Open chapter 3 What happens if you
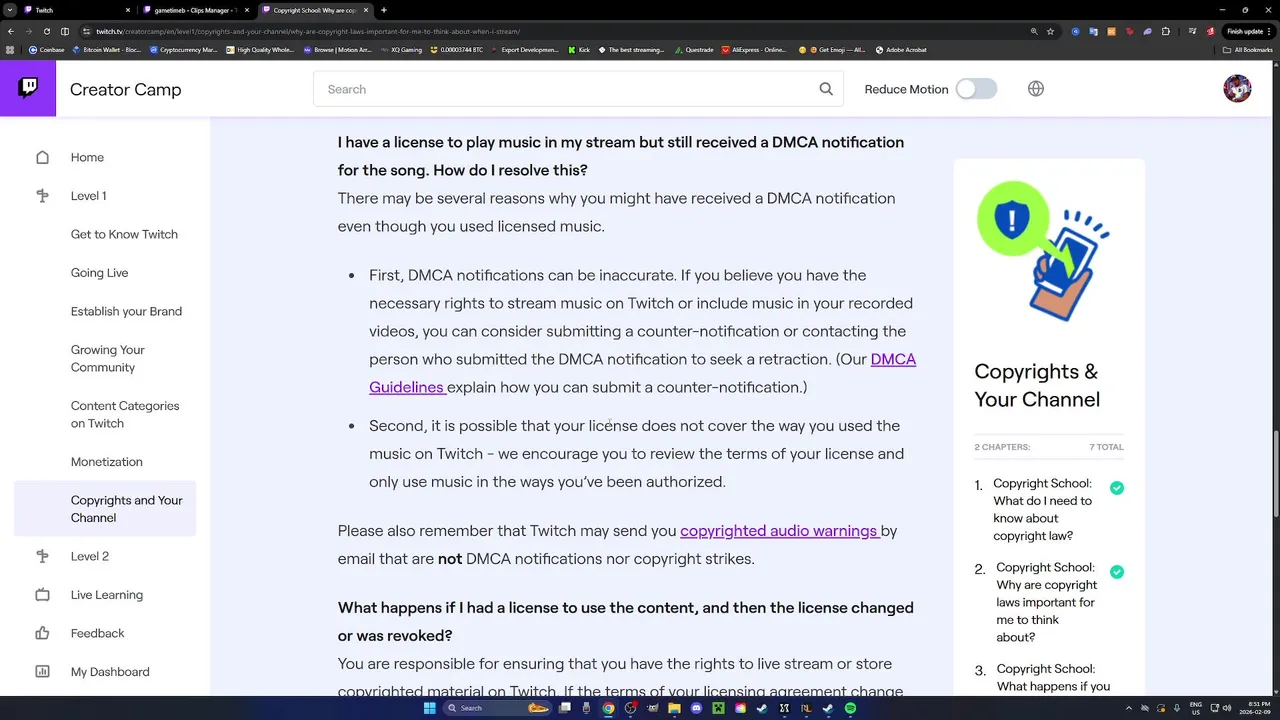The image size is (1280, 720). 1053,677
